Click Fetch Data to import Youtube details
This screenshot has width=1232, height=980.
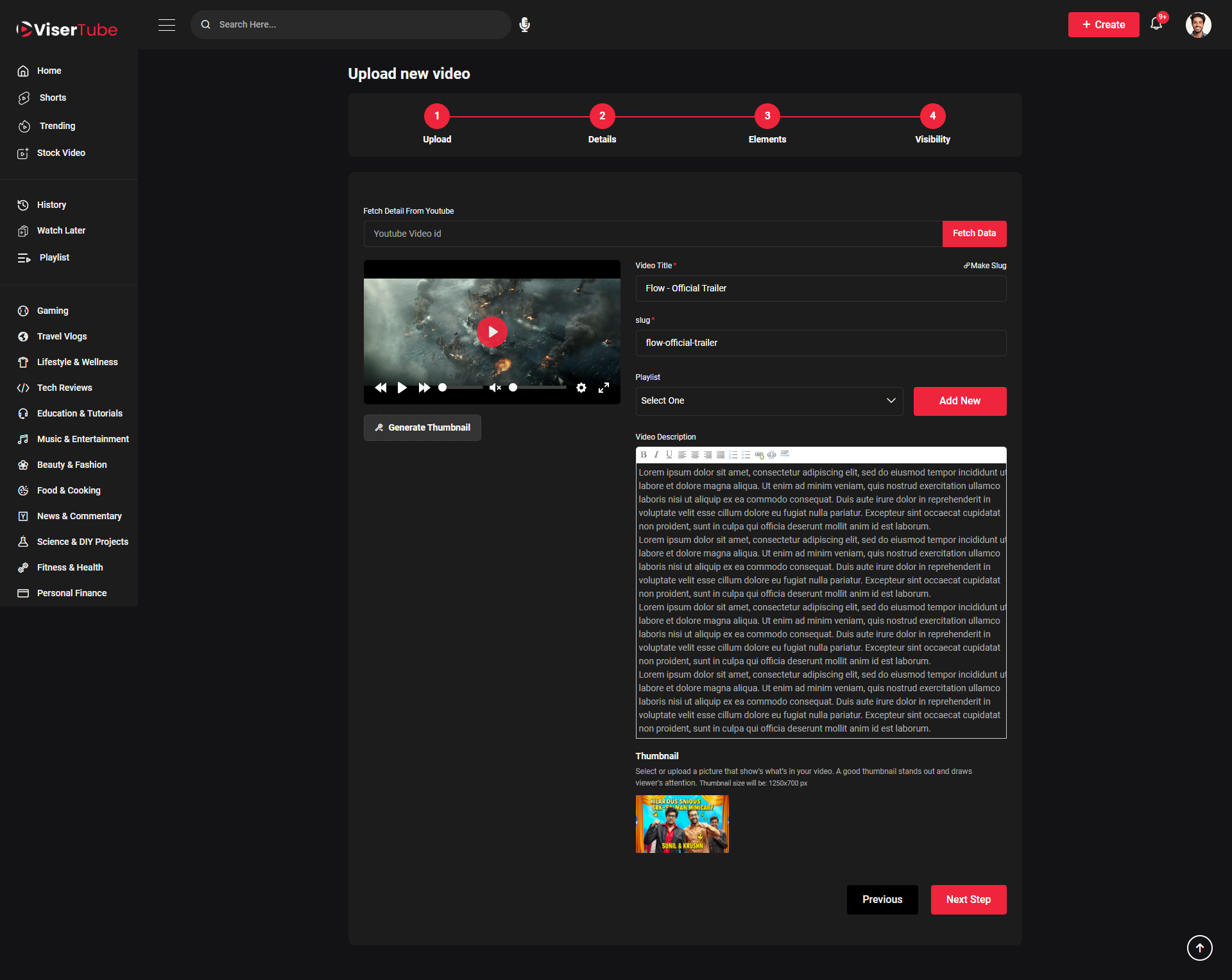[974, 234]
